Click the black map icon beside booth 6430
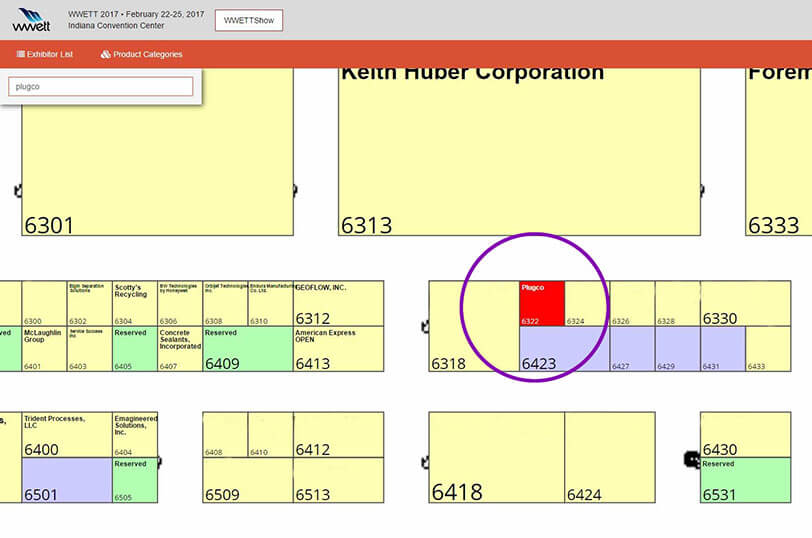The height and width of the screenshot is (538, 812). click(x=692, y=459)
